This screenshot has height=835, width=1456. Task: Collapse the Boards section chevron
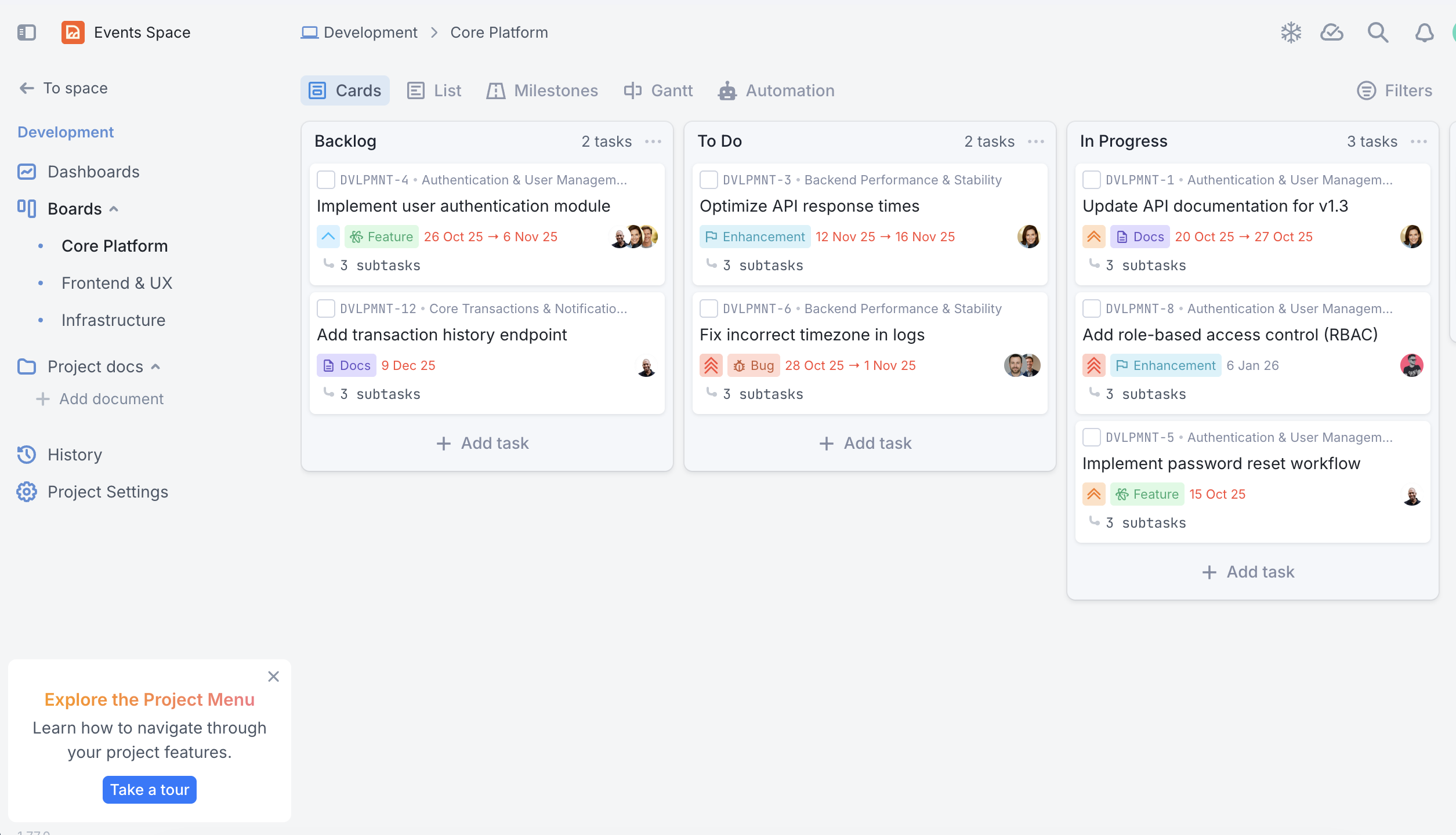pyautogui.click(x=114, y=209)
